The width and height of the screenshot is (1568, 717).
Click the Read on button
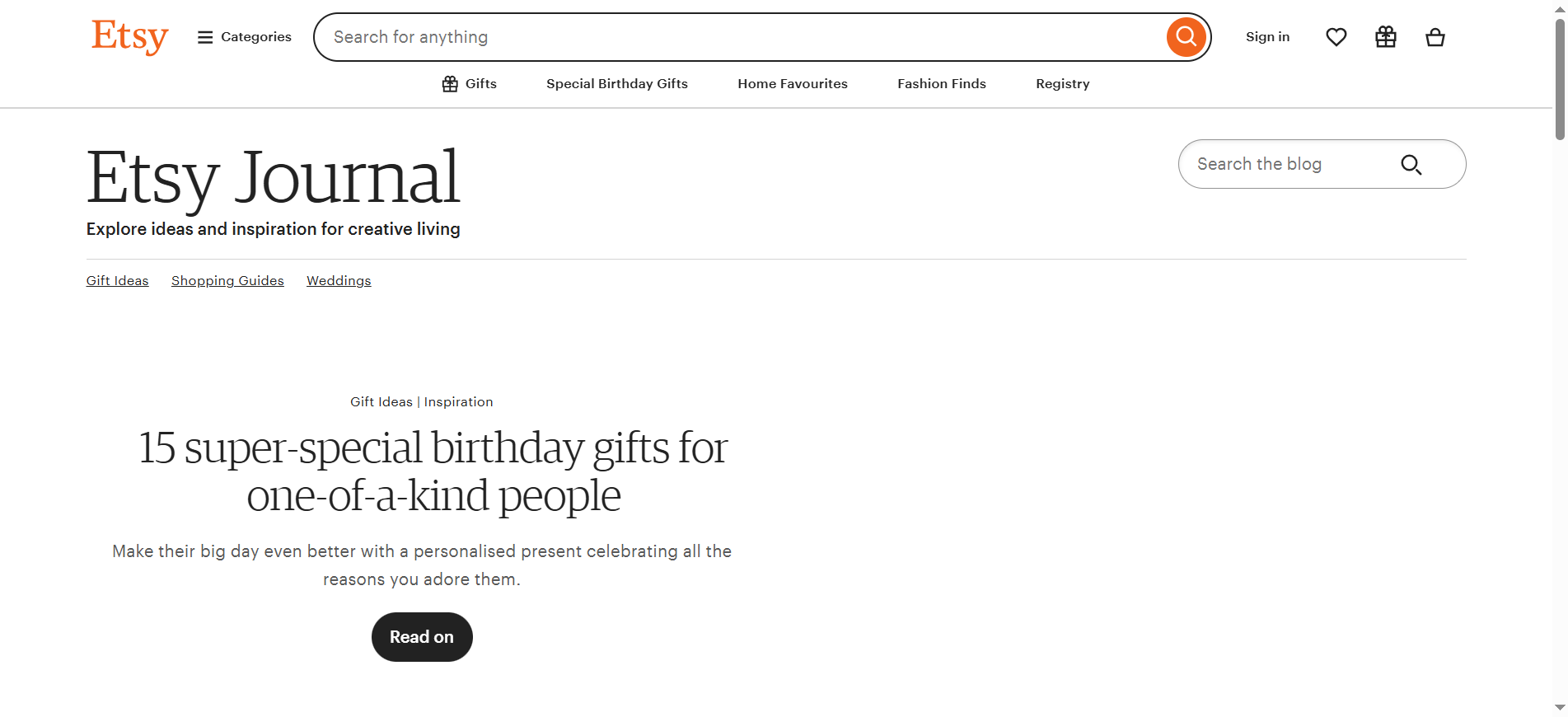421,636
